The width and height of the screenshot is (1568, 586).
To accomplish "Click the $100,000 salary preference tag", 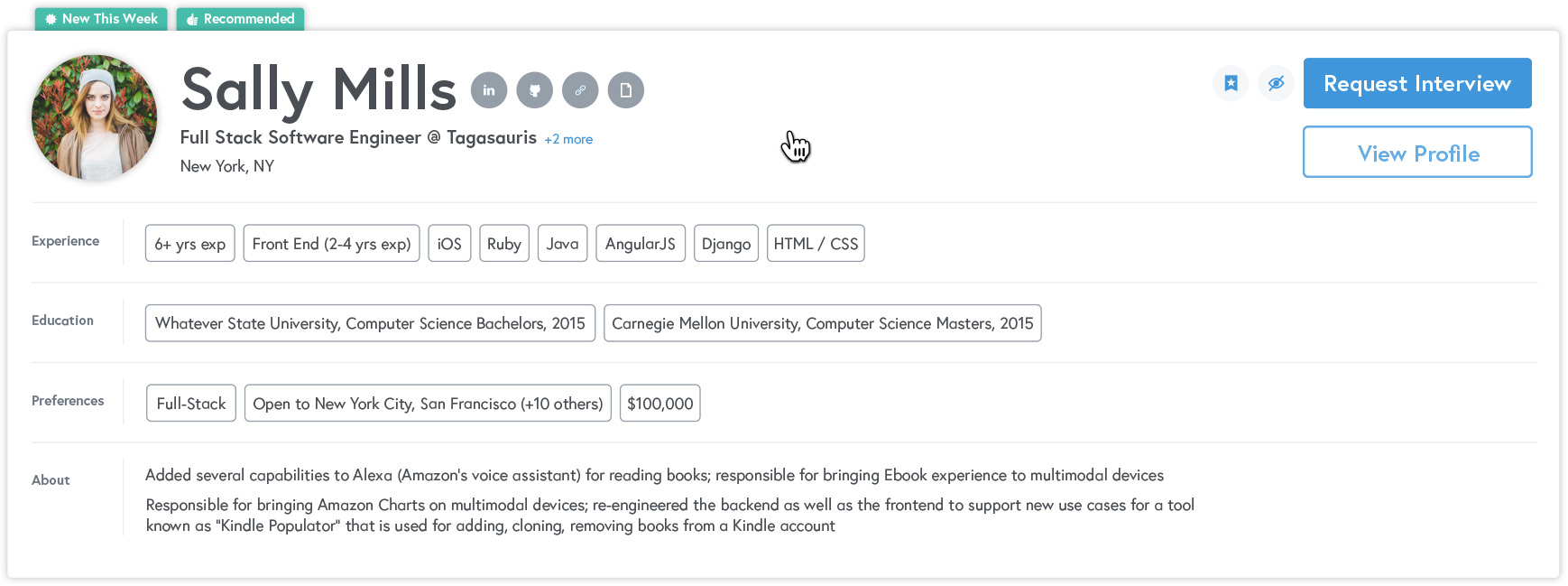I will [x=659, y=404].
